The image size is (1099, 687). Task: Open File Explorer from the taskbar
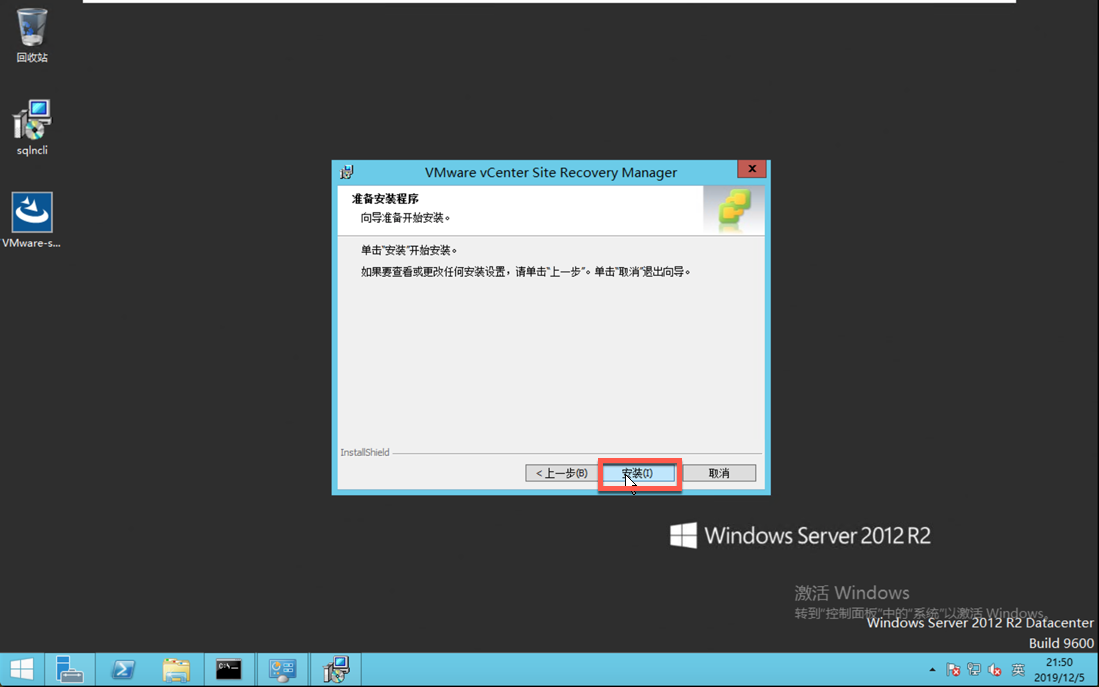tap(176, 669)
